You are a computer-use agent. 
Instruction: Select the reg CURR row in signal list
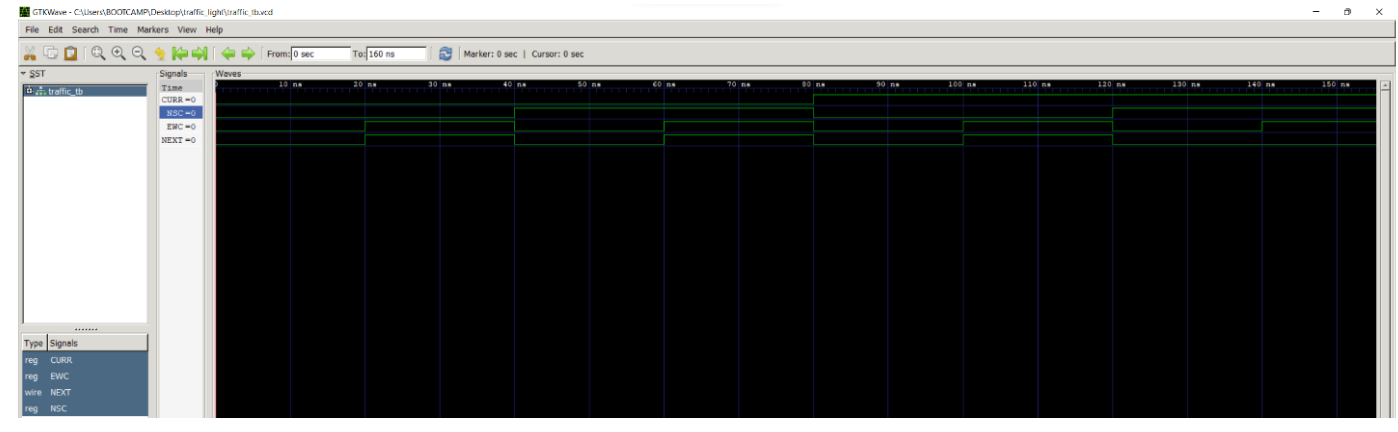[85, 360]
